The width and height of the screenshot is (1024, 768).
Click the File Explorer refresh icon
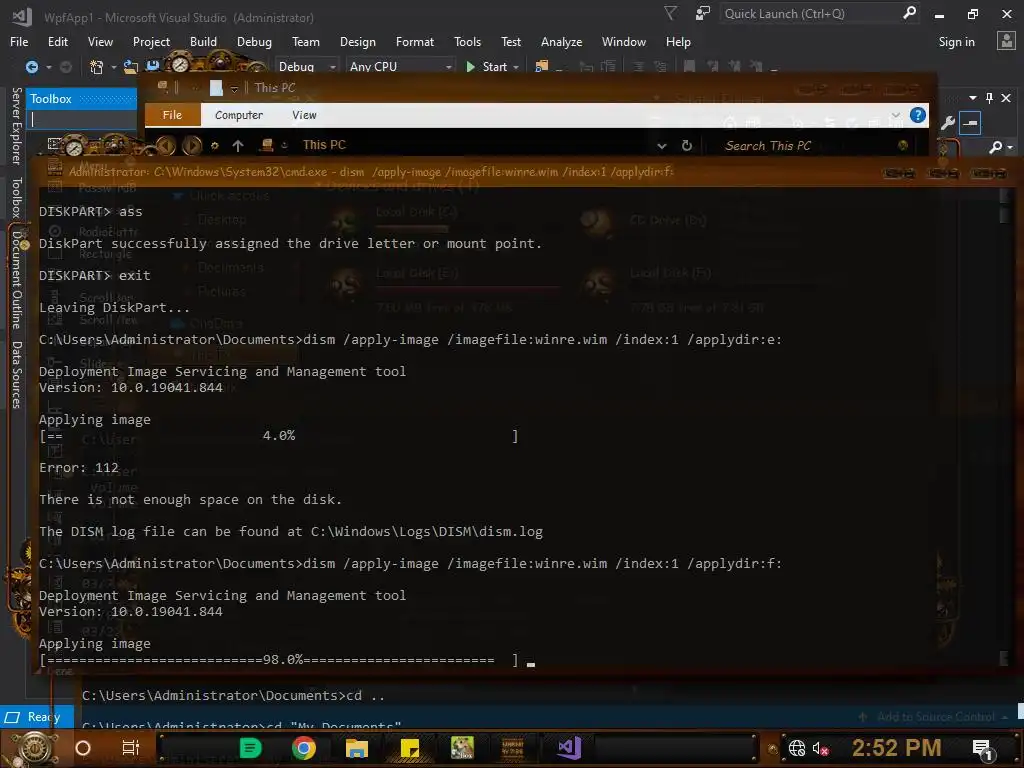686,146
